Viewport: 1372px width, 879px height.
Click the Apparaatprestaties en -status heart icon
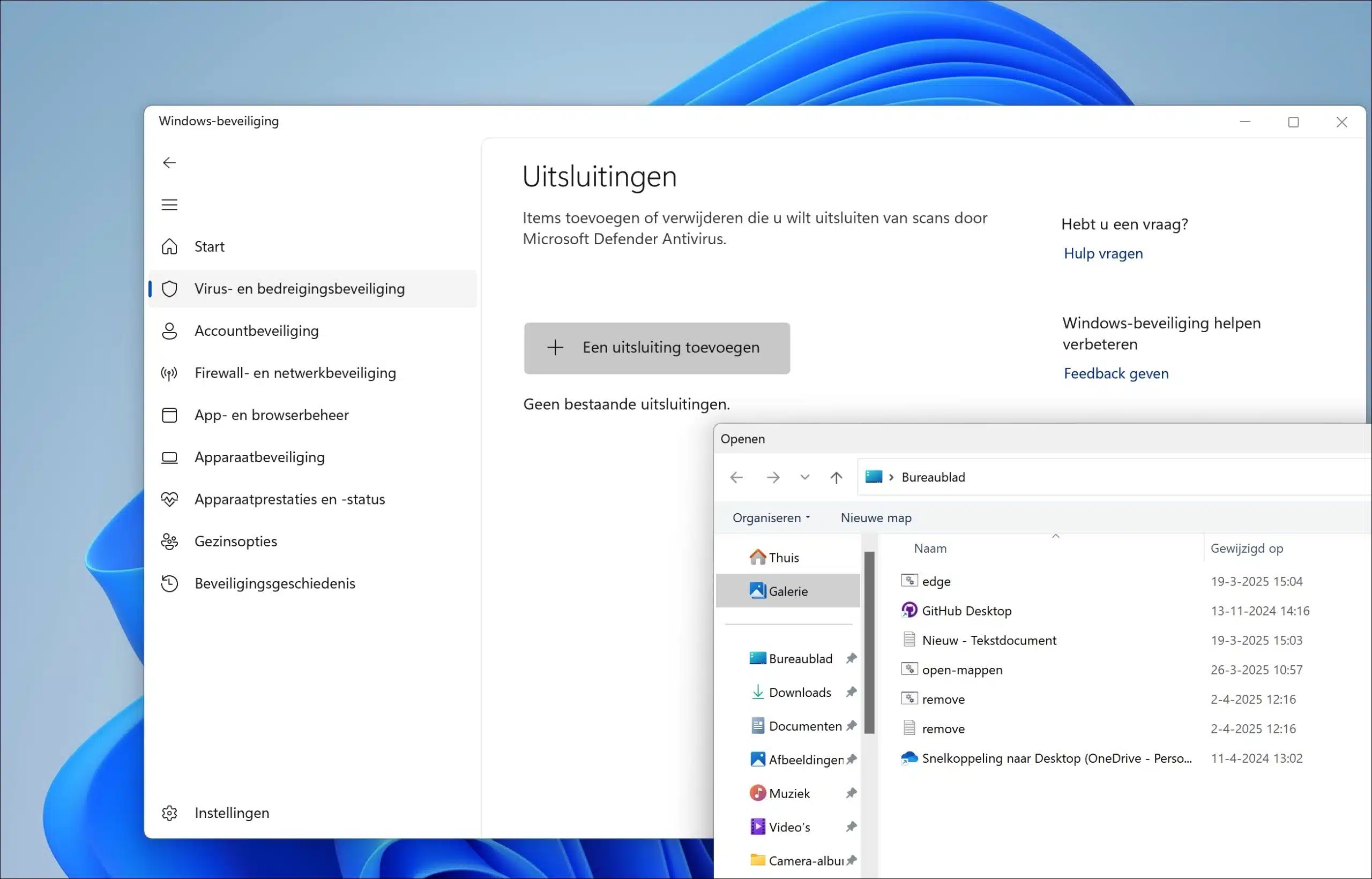(169, 499)
